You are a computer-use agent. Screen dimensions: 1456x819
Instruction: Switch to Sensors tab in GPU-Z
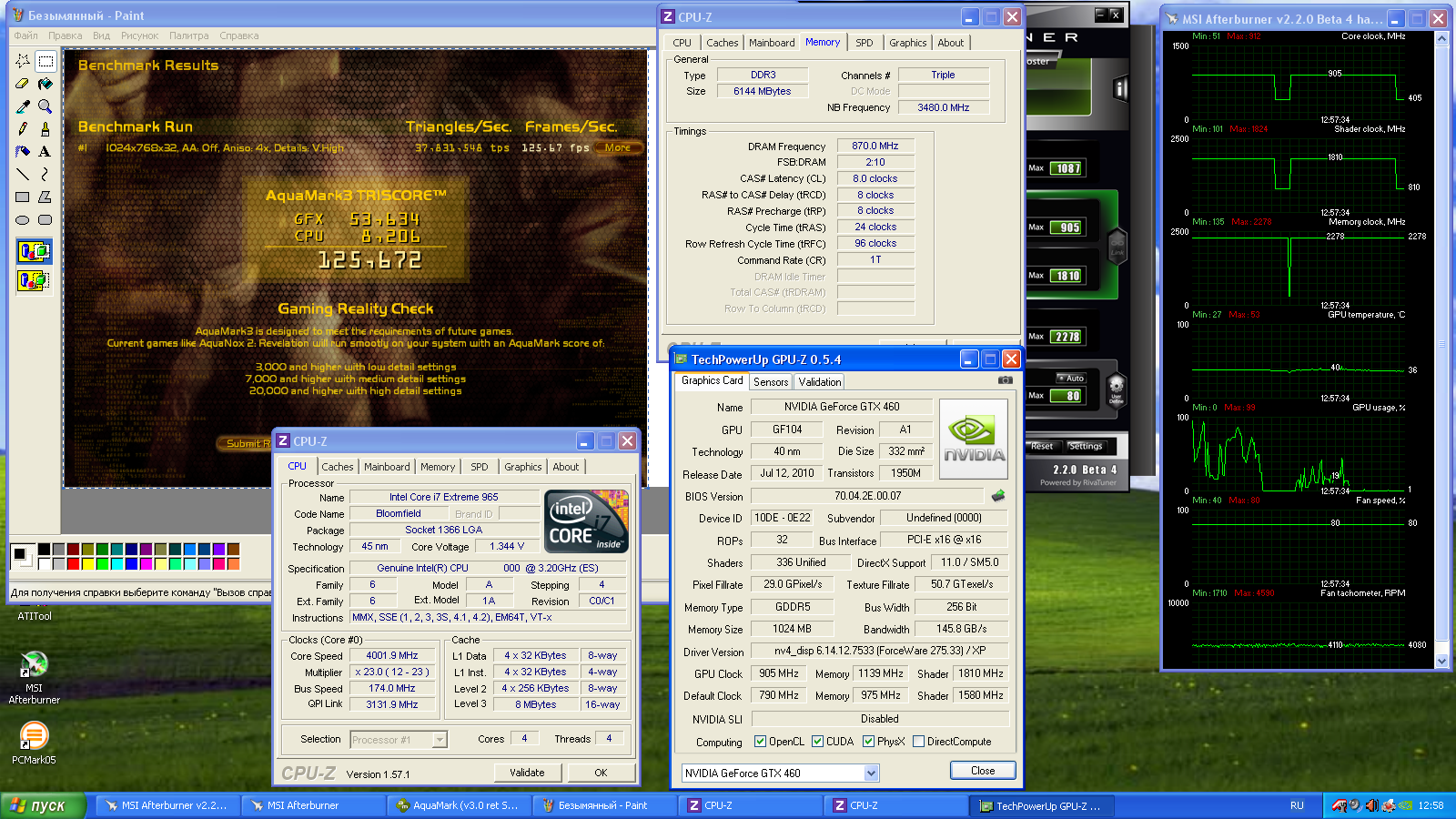pyautogui.click(x=771, y=382)
